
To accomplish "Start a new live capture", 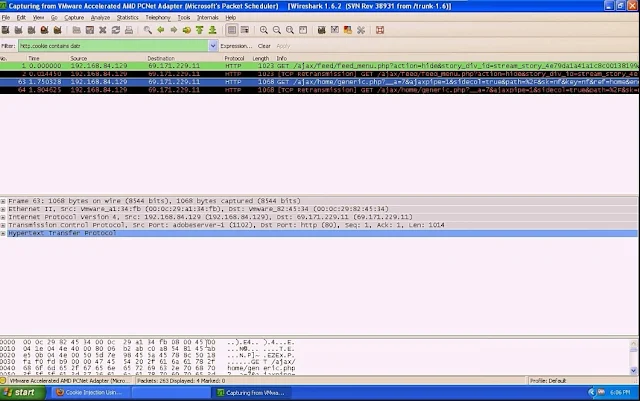I will (x=31, y=30).
